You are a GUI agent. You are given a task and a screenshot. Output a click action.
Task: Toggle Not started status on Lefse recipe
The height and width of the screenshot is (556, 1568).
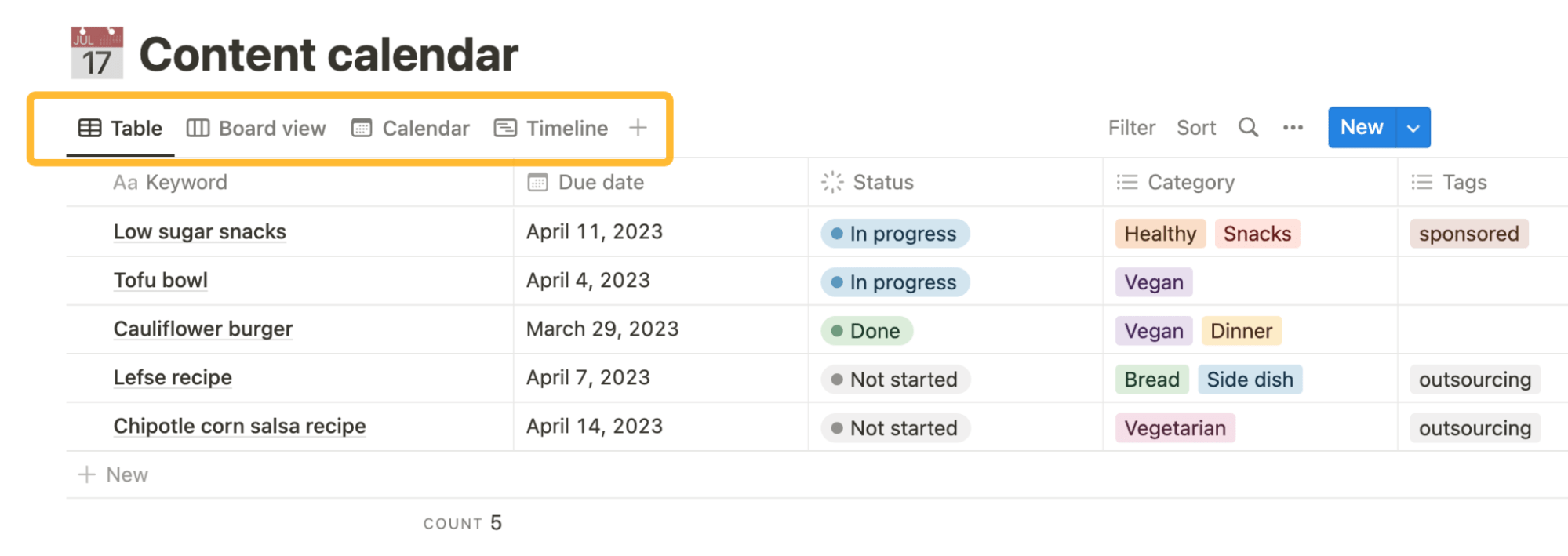pyautogui.click(x=893, y=379)
